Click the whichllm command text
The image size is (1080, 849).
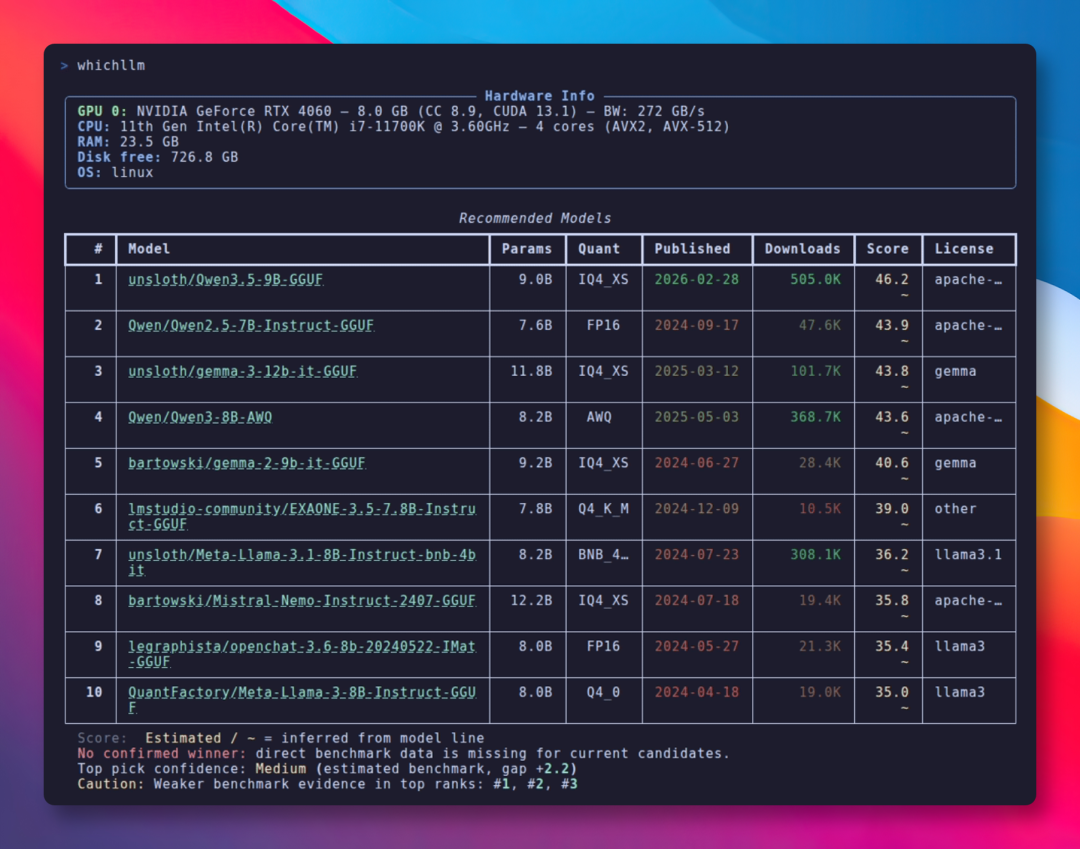pos(111,65)
